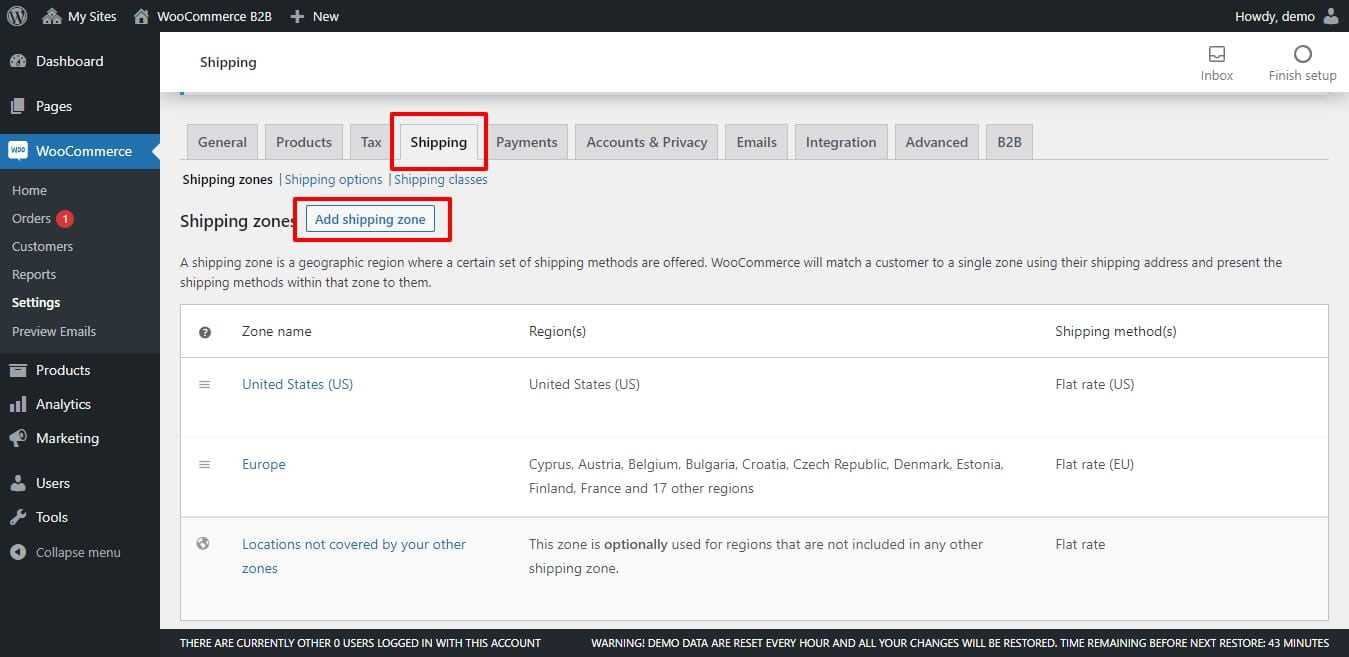Click the Tools wrench icon
This screenshot has height=657, width=1349.
[x=18, y=517]
